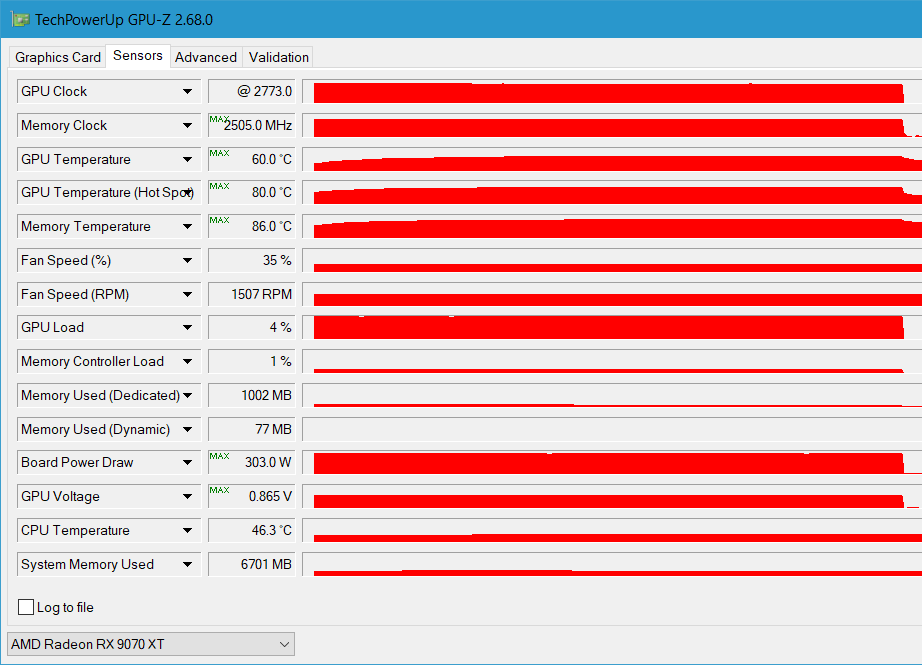922x665 pixels.
Task: Enable the Log to file checkbox
Action: [26, 607]
